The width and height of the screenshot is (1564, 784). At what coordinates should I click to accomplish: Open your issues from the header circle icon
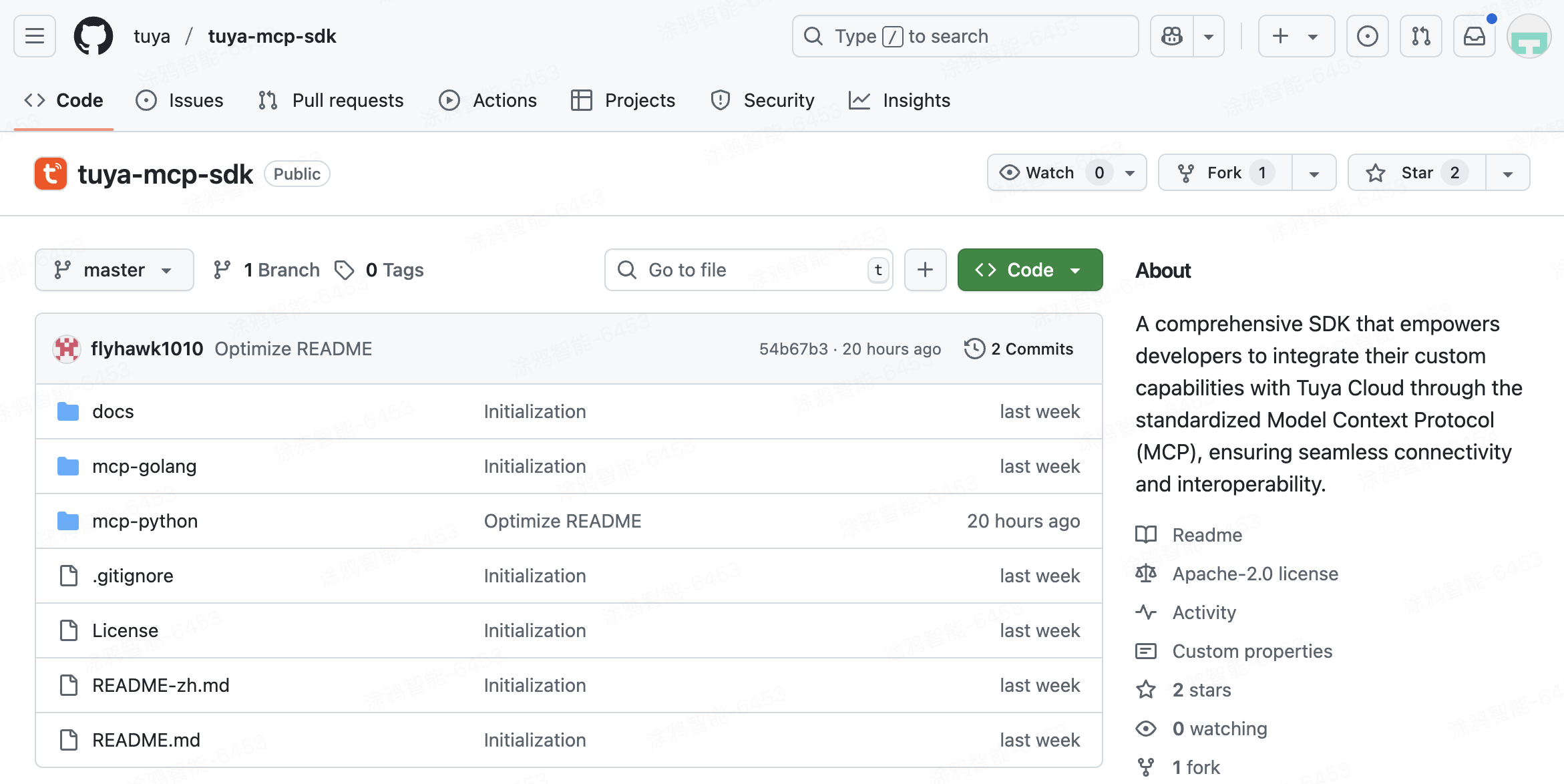click(1367, 36)
